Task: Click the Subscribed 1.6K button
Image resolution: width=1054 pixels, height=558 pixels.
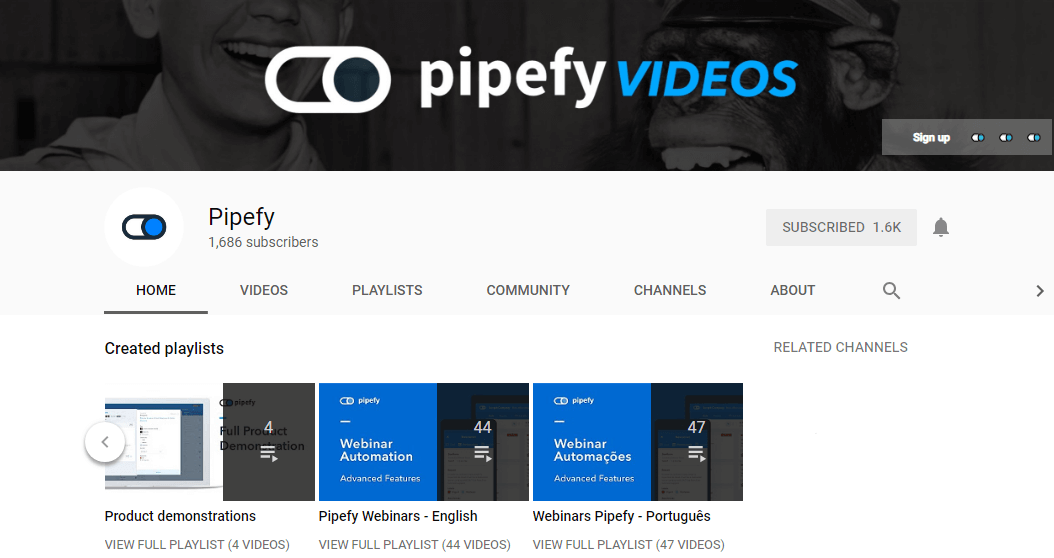Action: click(841, 227)
